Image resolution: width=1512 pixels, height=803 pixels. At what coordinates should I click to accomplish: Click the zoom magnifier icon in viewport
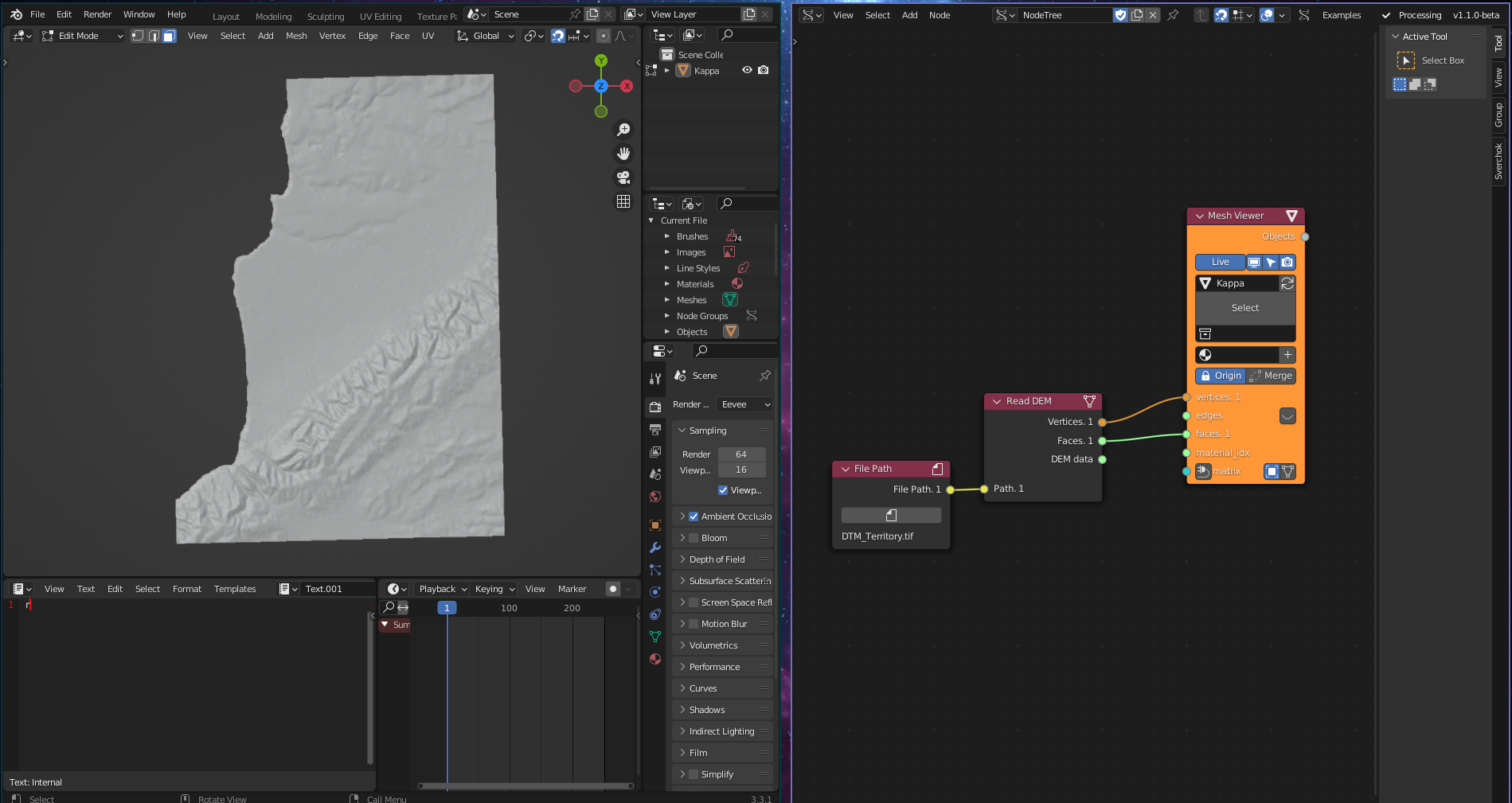pos(623,130)
